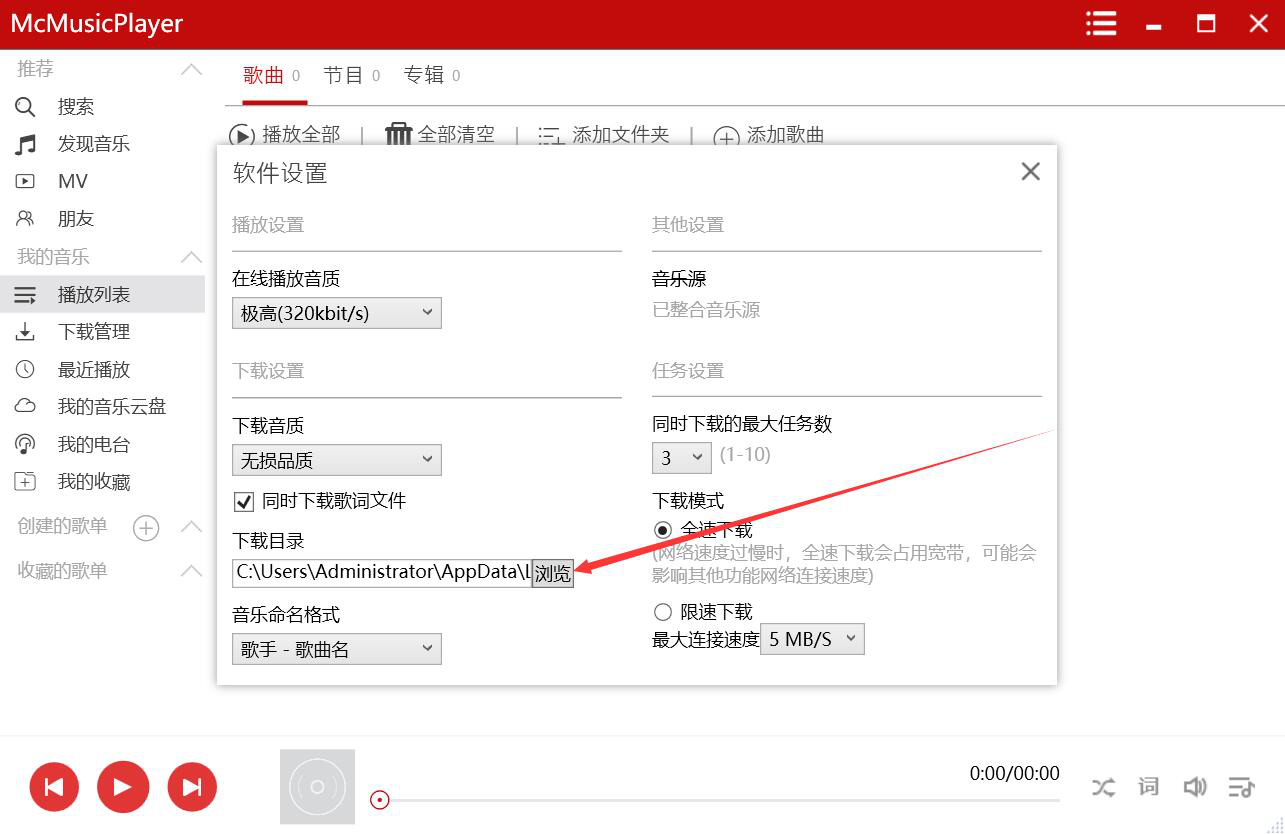Show lyrics with the 词 icon
1285x834 pixels.
click(1149, 787)
